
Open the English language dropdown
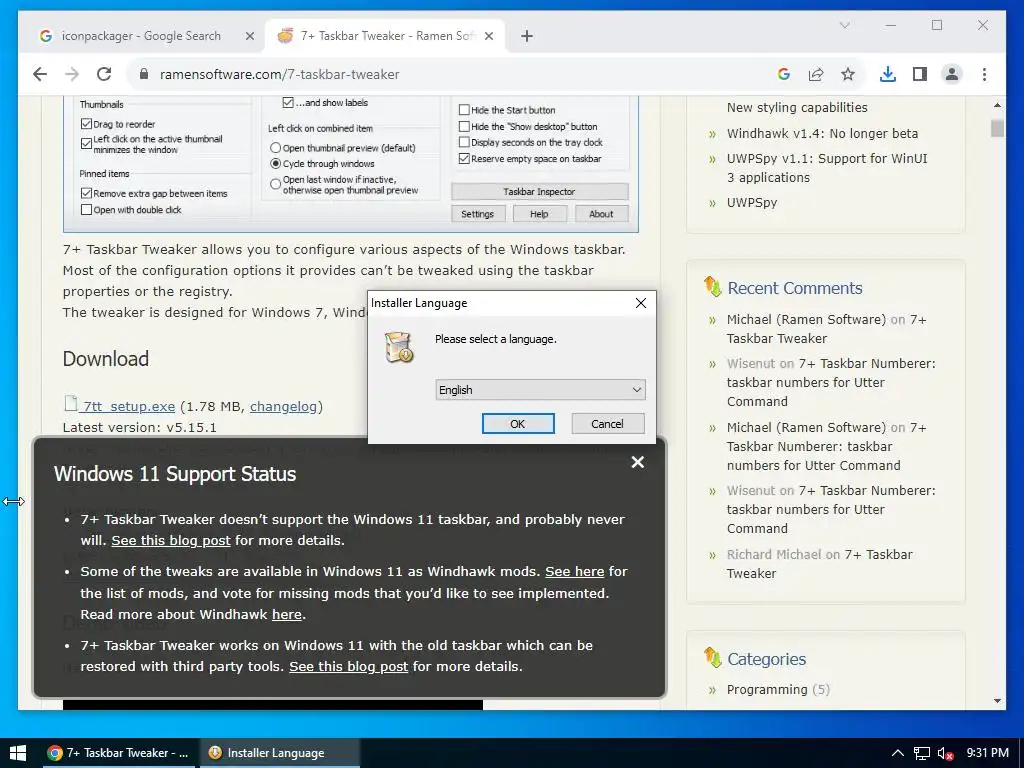coord(540,390)
